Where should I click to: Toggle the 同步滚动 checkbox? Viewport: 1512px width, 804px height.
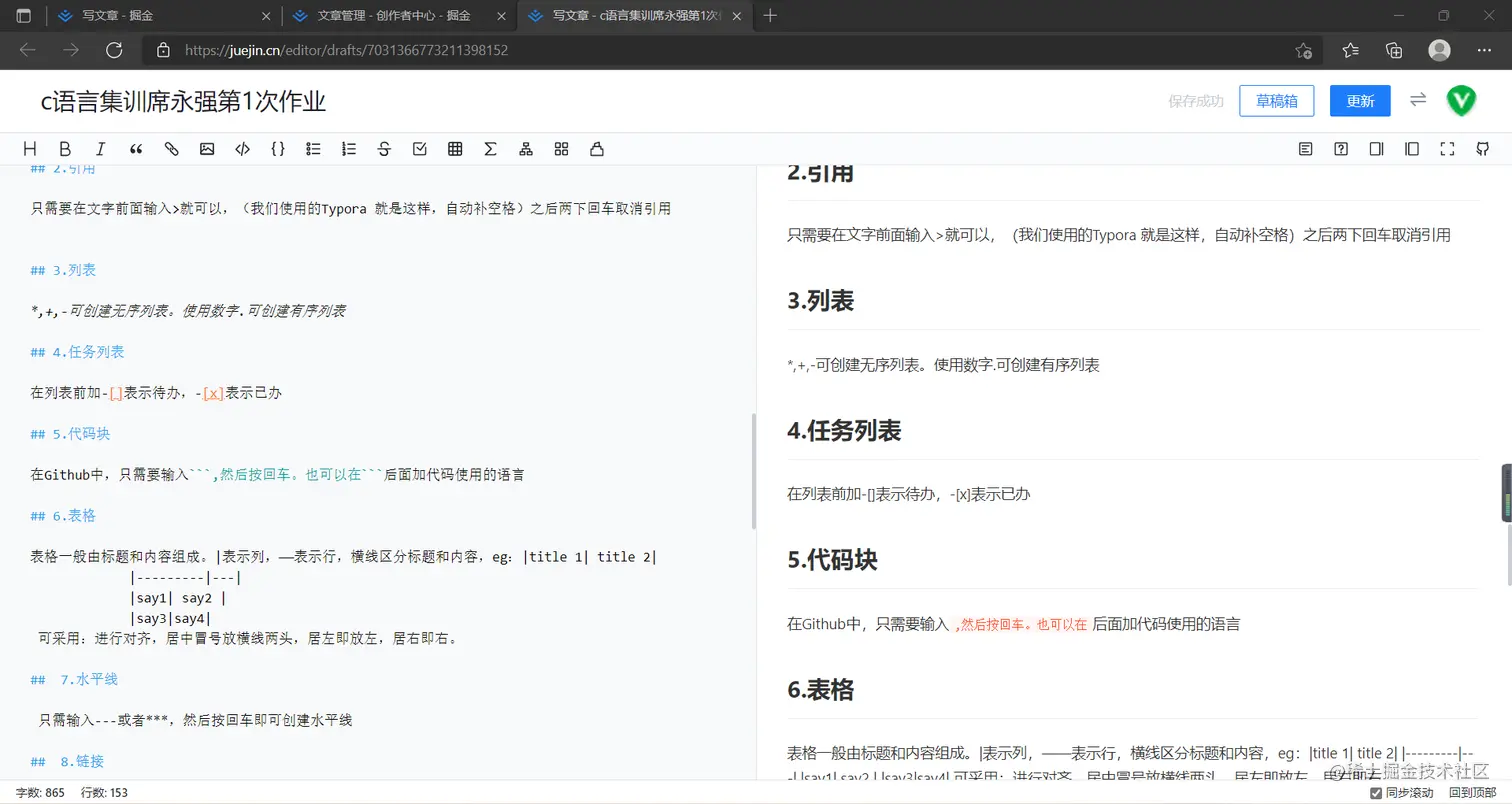[1376, 793]
